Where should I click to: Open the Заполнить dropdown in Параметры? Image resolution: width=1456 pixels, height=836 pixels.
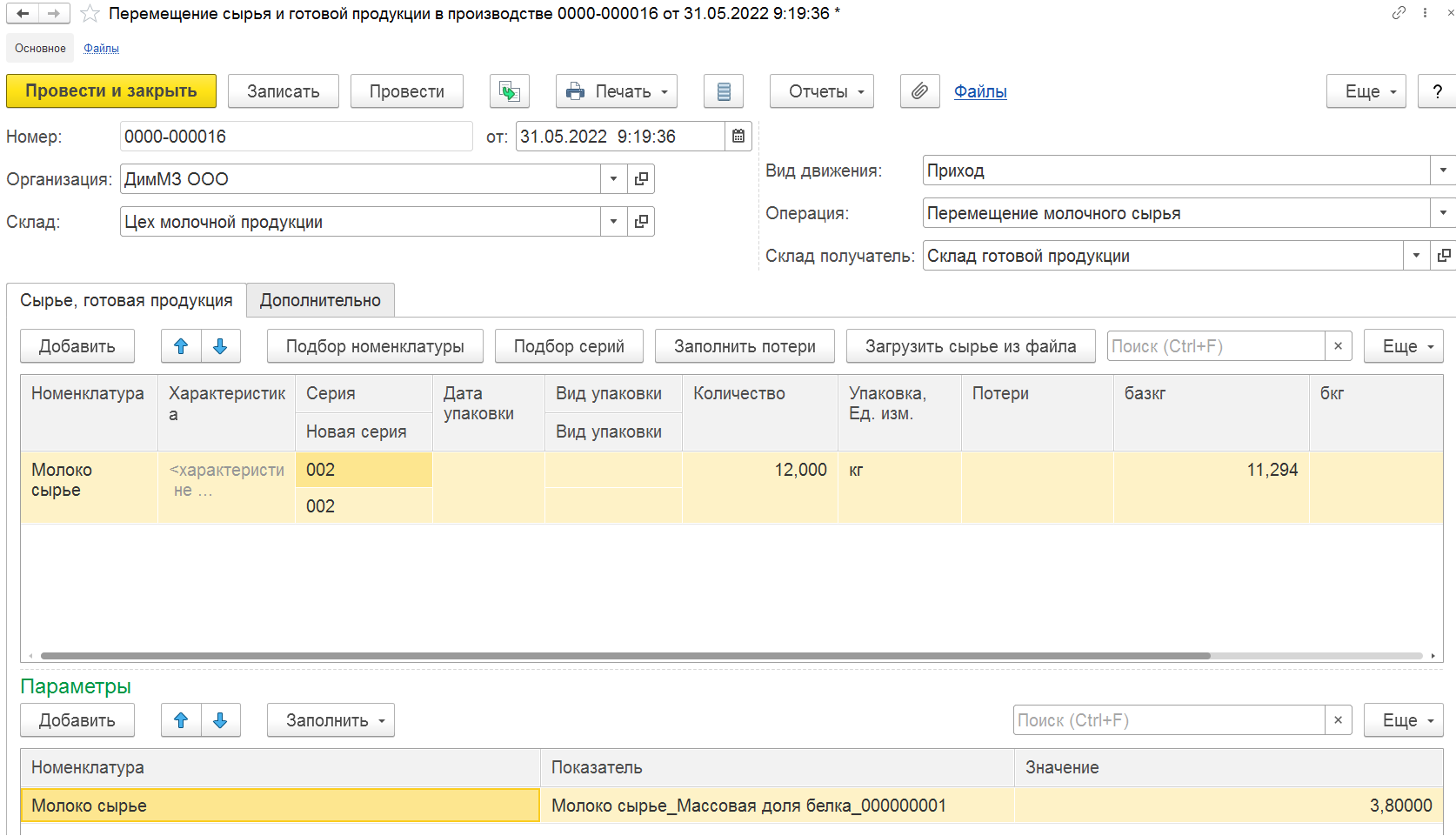[331, 720]
